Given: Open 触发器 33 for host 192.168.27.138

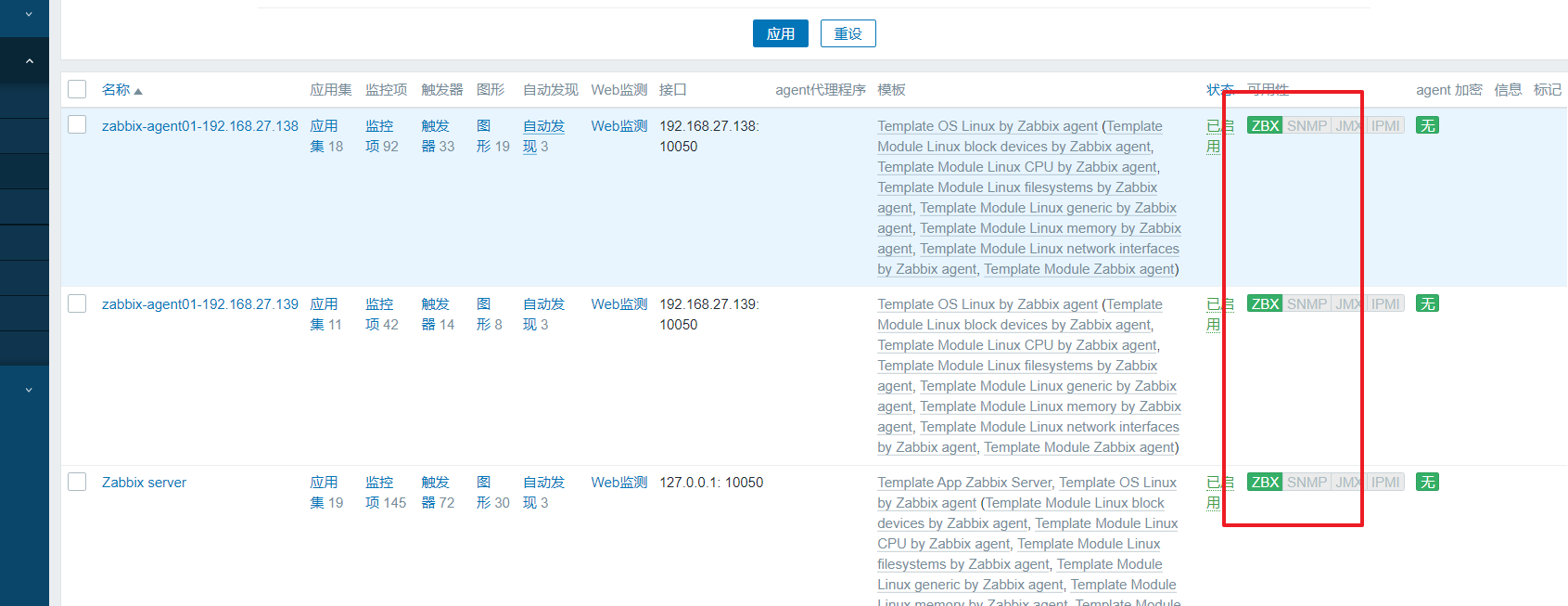Looking at the screenshot, I should click(x=438, y=135).
